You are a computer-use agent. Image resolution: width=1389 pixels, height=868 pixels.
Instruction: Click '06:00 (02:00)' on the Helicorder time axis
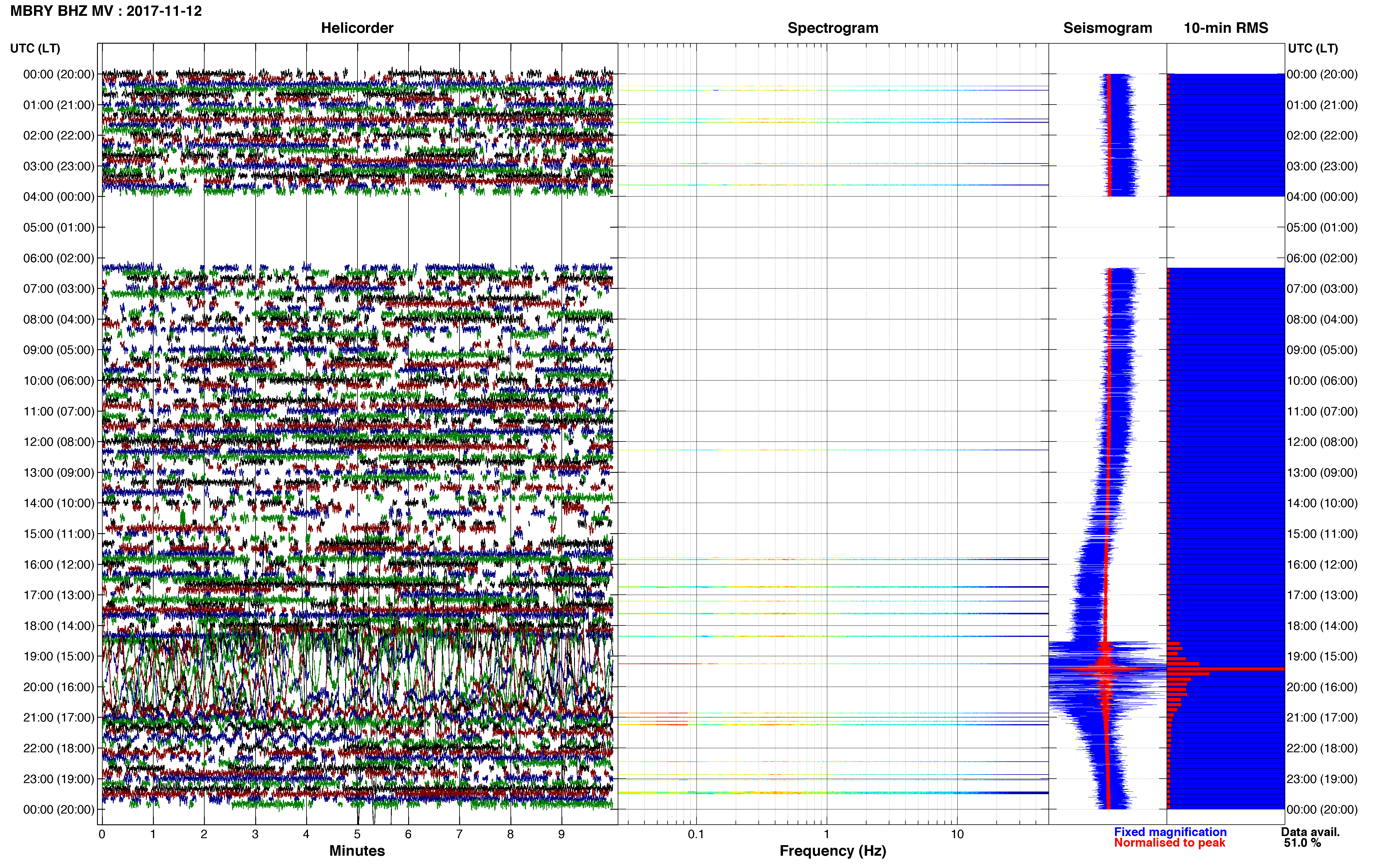pyautogui.click(x=59, y=258)
